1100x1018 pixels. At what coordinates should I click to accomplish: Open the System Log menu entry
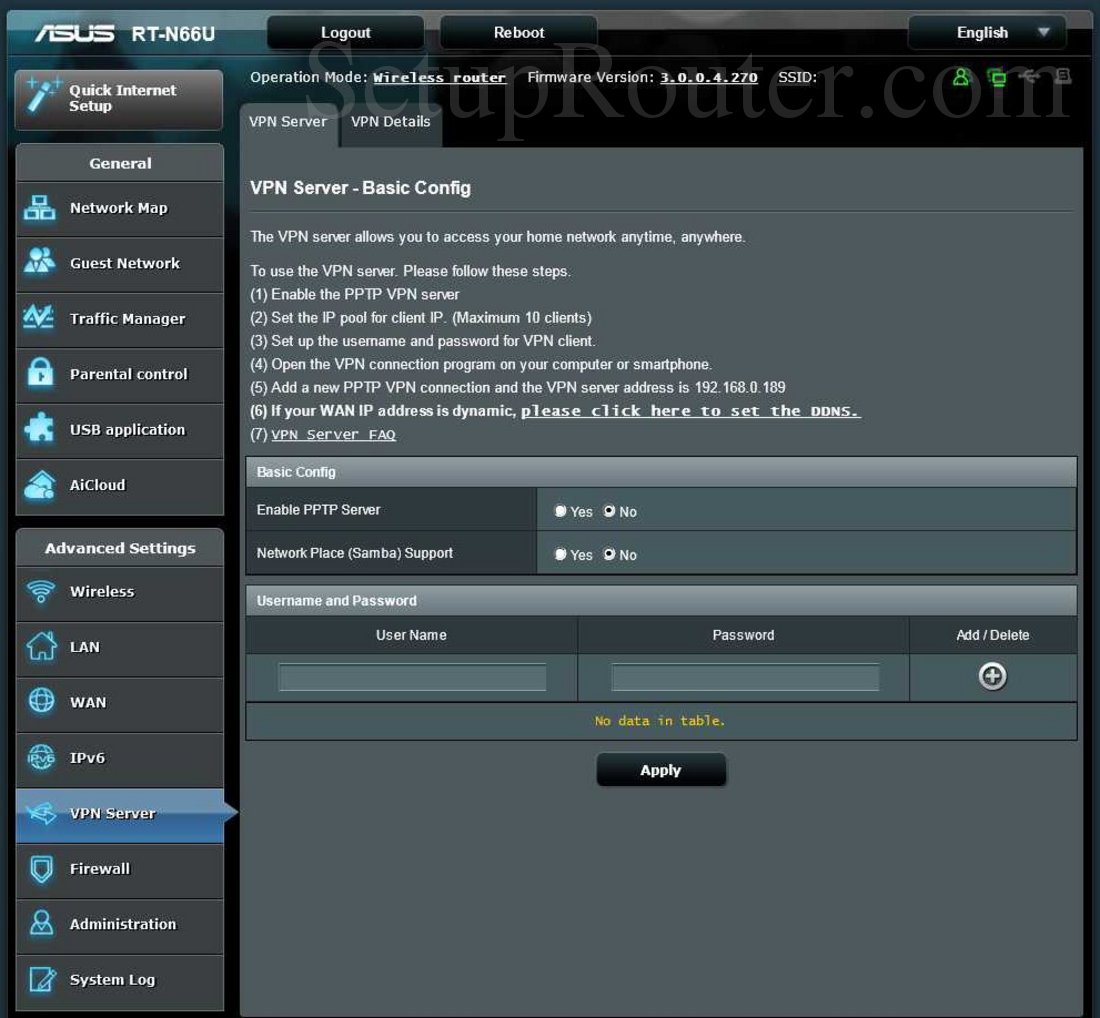[119, 981]
